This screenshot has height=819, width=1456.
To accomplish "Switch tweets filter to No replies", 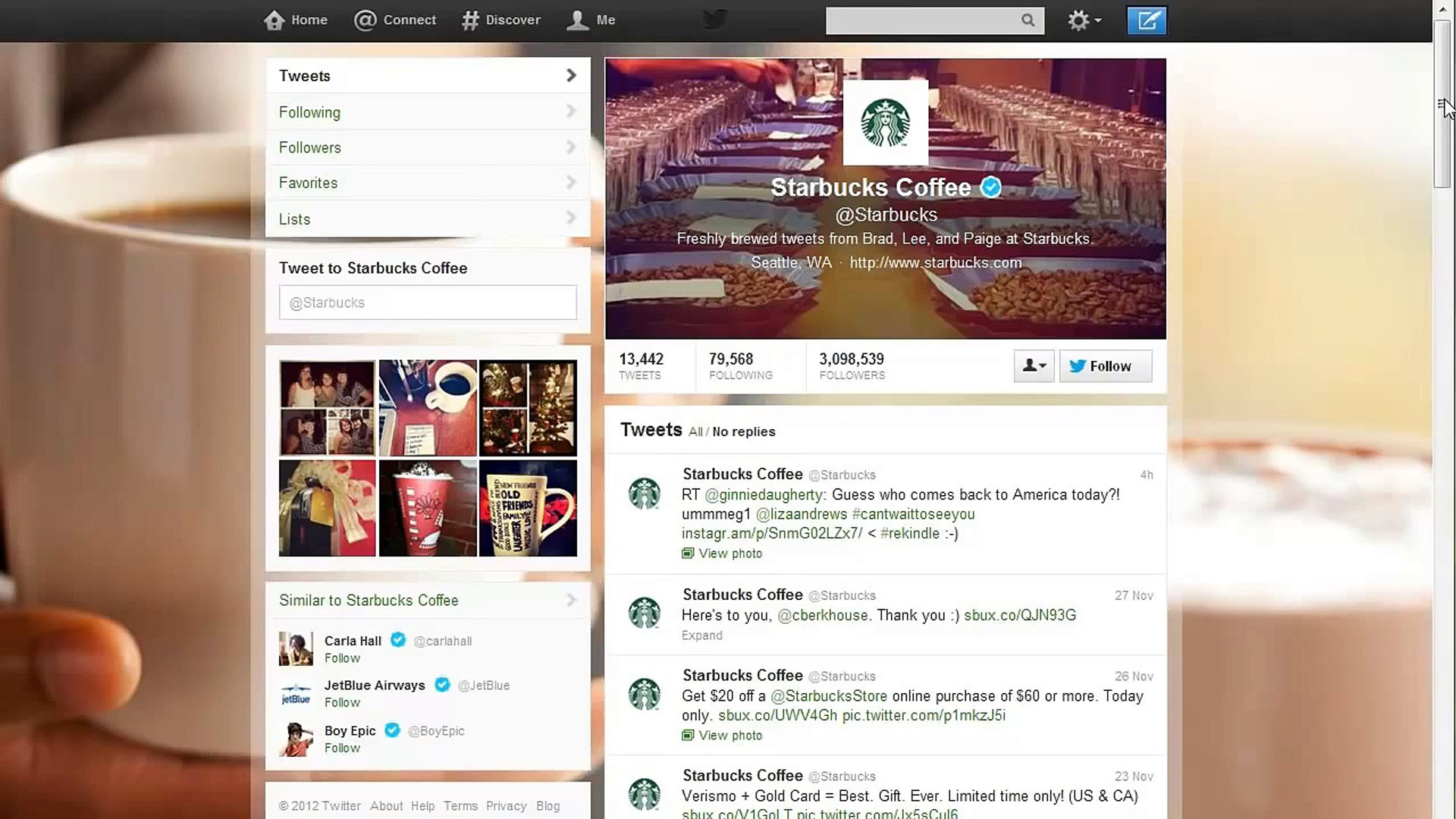I will (743, 431).
